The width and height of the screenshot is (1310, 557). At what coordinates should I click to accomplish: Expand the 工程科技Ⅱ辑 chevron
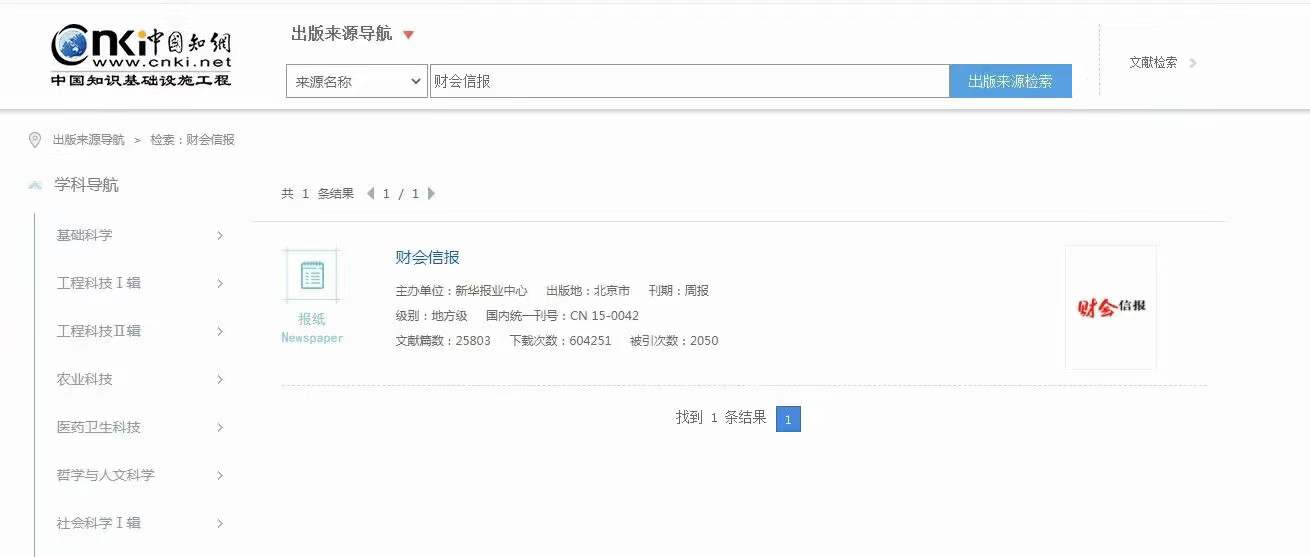pyautogui.click(x=220, y=331)
